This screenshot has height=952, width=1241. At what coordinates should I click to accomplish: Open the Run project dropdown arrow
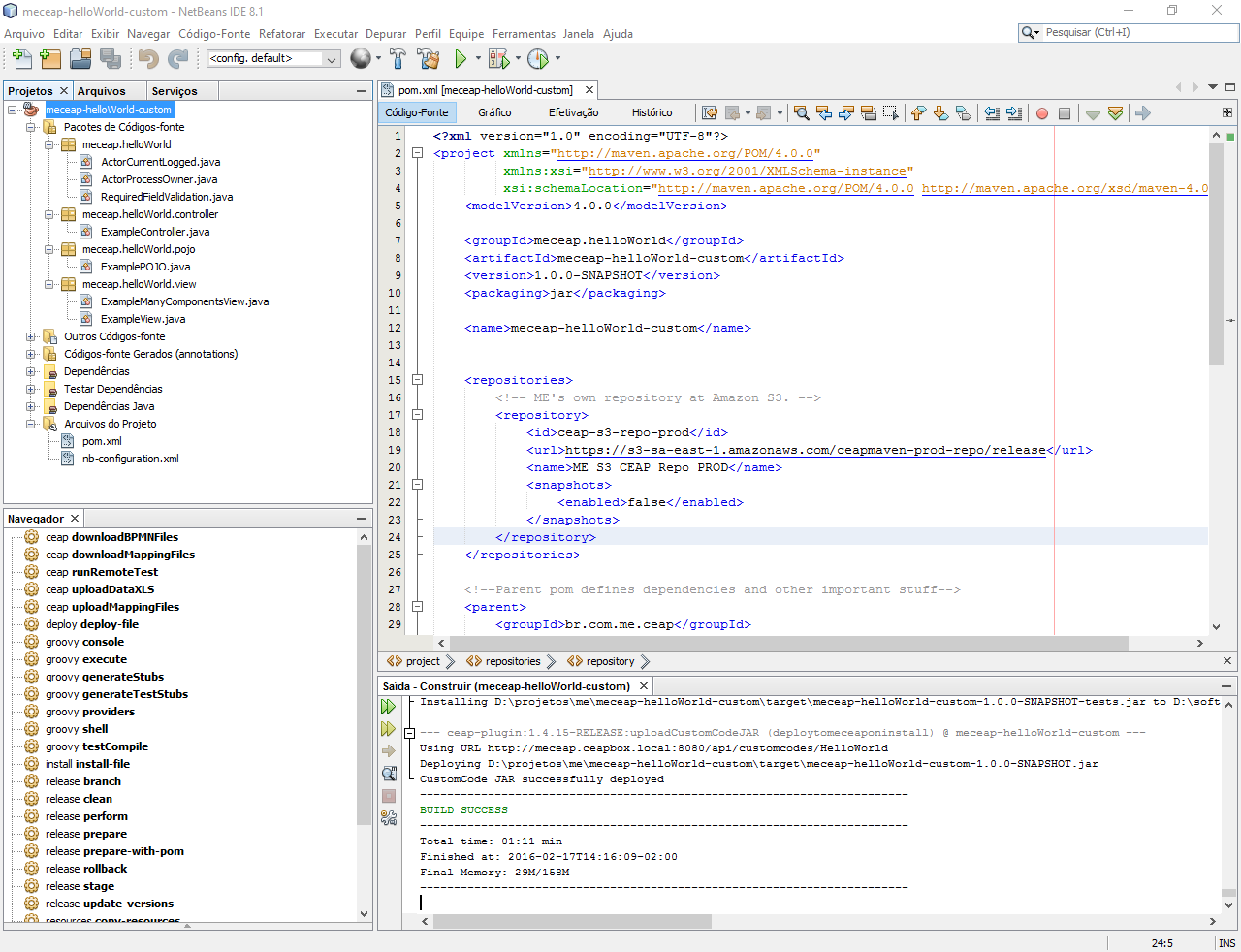coord(478,59)
